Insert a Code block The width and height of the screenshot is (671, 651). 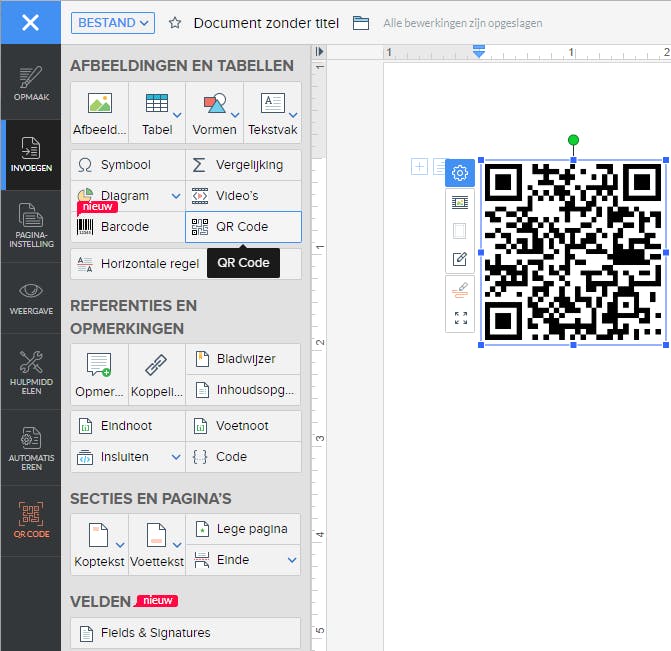(243, 457)
